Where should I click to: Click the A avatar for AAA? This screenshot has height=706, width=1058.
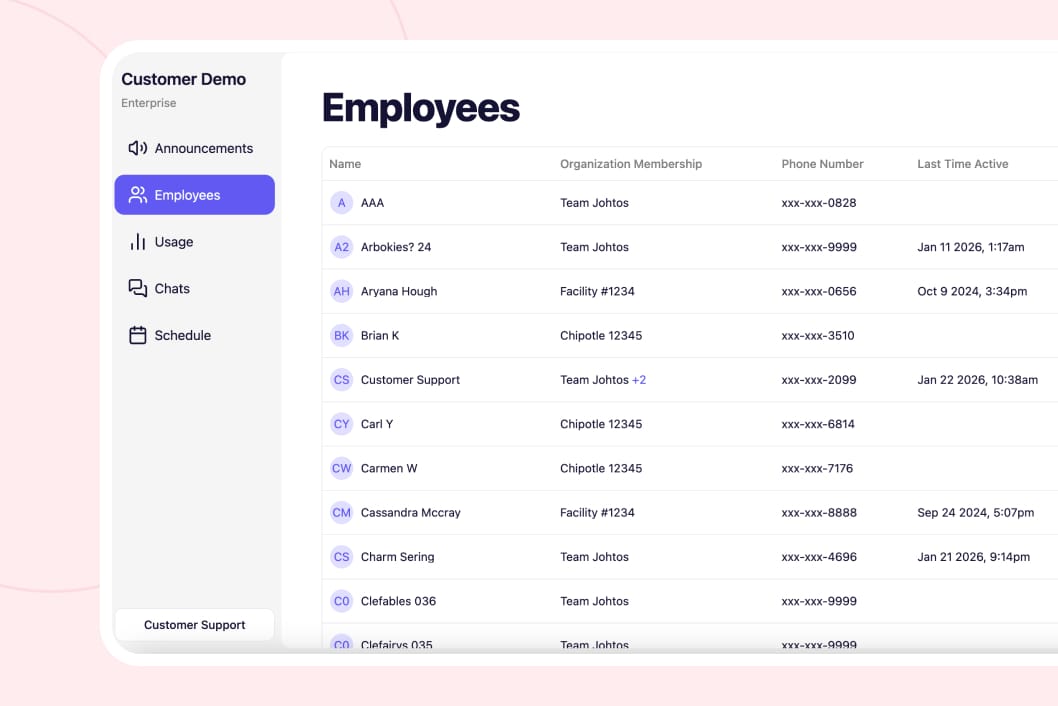click(341, 202)
